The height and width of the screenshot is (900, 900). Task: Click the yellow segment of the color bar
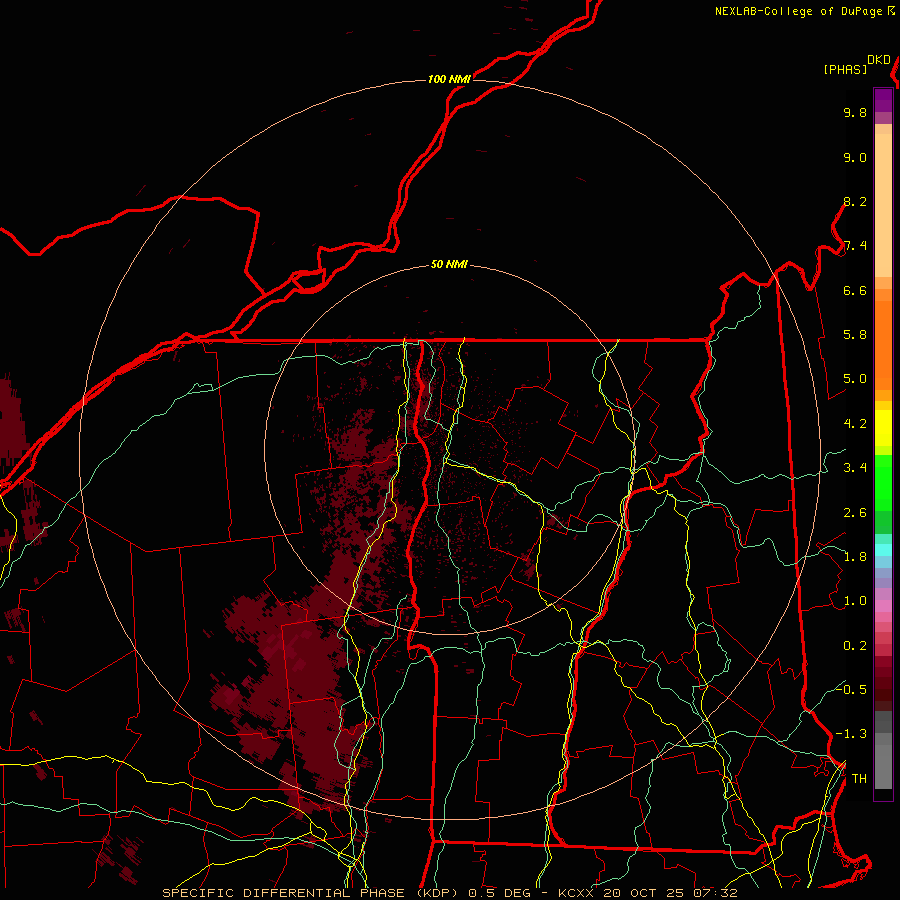(x=883, y=428)
